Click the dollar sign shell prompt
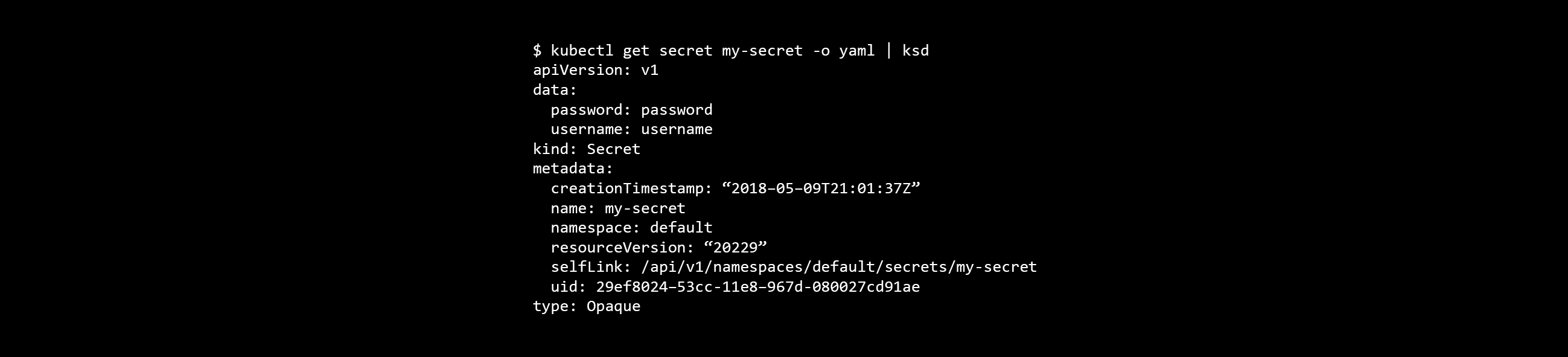Screen dimensions: 1568x357 point(537,51)
